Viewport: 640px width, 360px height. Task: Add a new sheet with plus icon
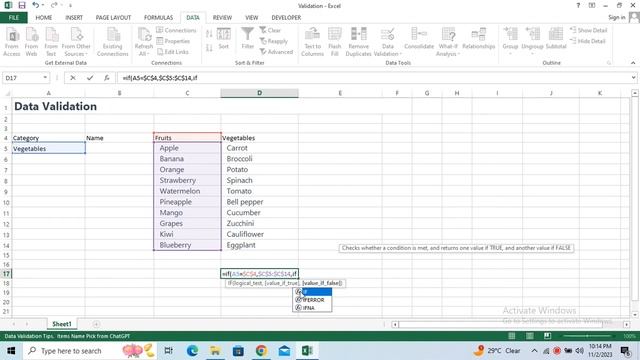coord(96,324)
